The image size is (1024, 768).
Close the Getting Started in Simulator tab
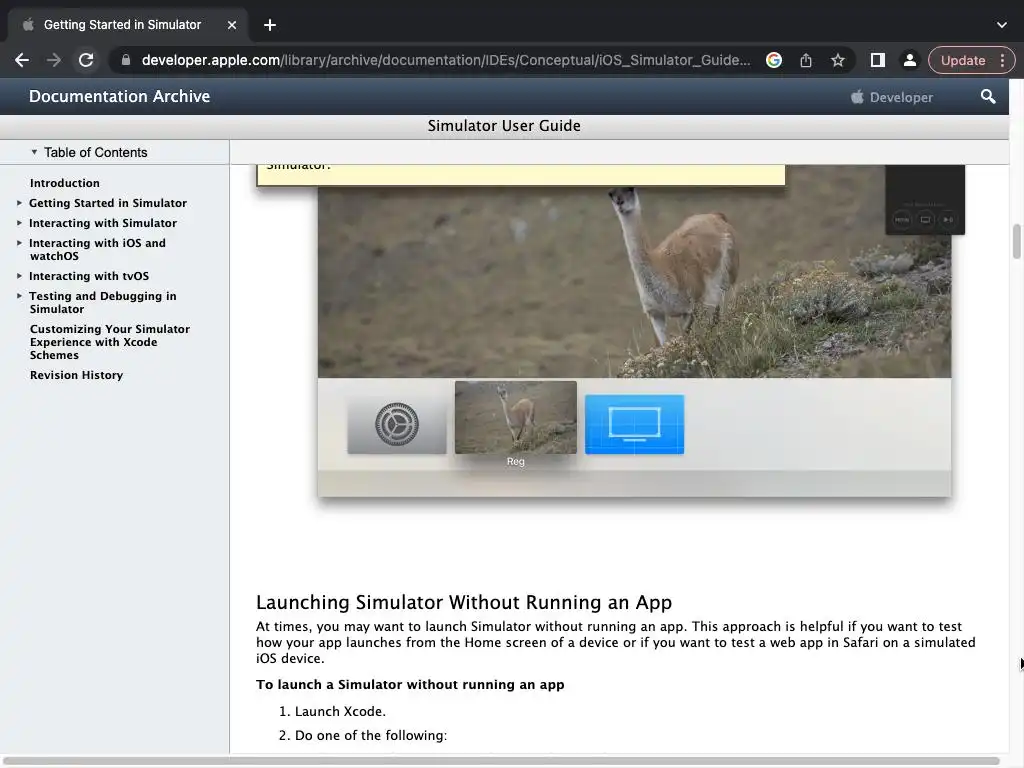pos(232,25)
